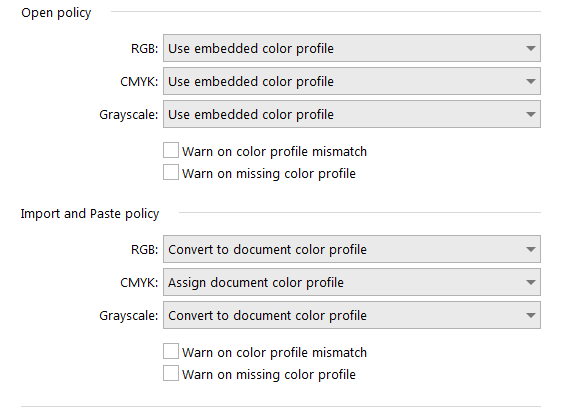Click the CMYK label under Import and Paste

tap(139, 283)
